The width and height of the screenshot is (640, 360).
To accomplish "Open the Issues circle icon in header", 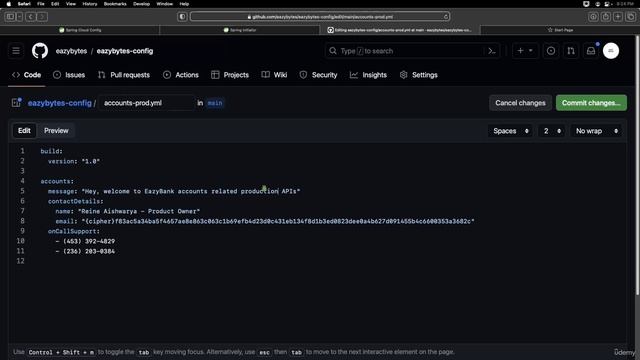I will [x=551, y=51].
